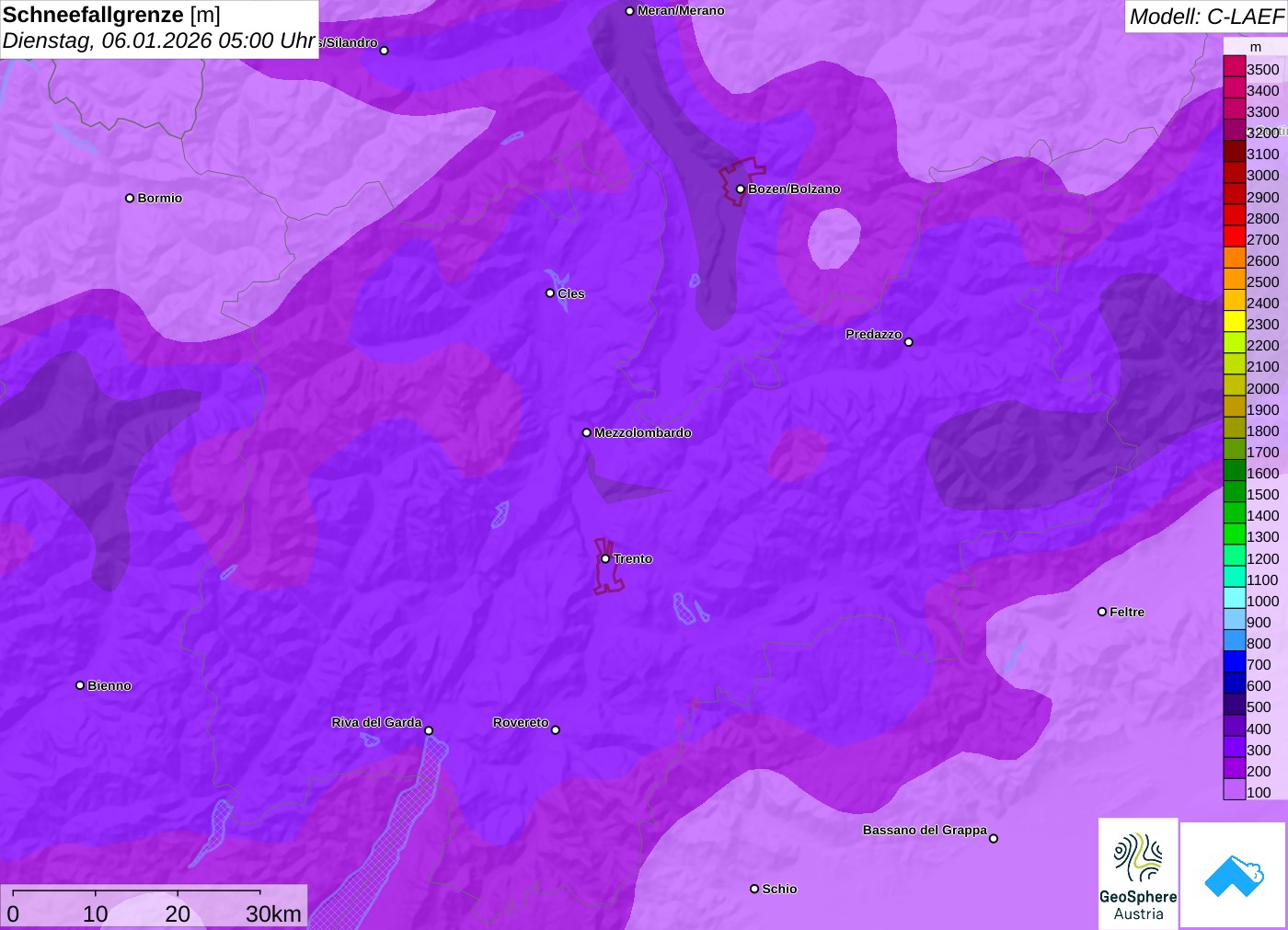This screenshot has height=930, width=1288.
Task: Click the Bolzano city boundary outline
Action: pos(741,180)
